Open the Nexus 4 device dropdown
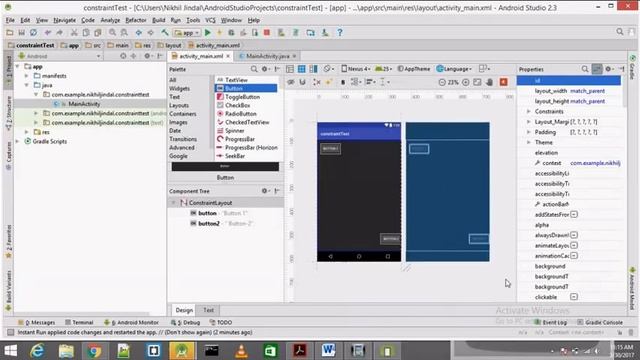640x360 pixels. click(x=356, y=69)
